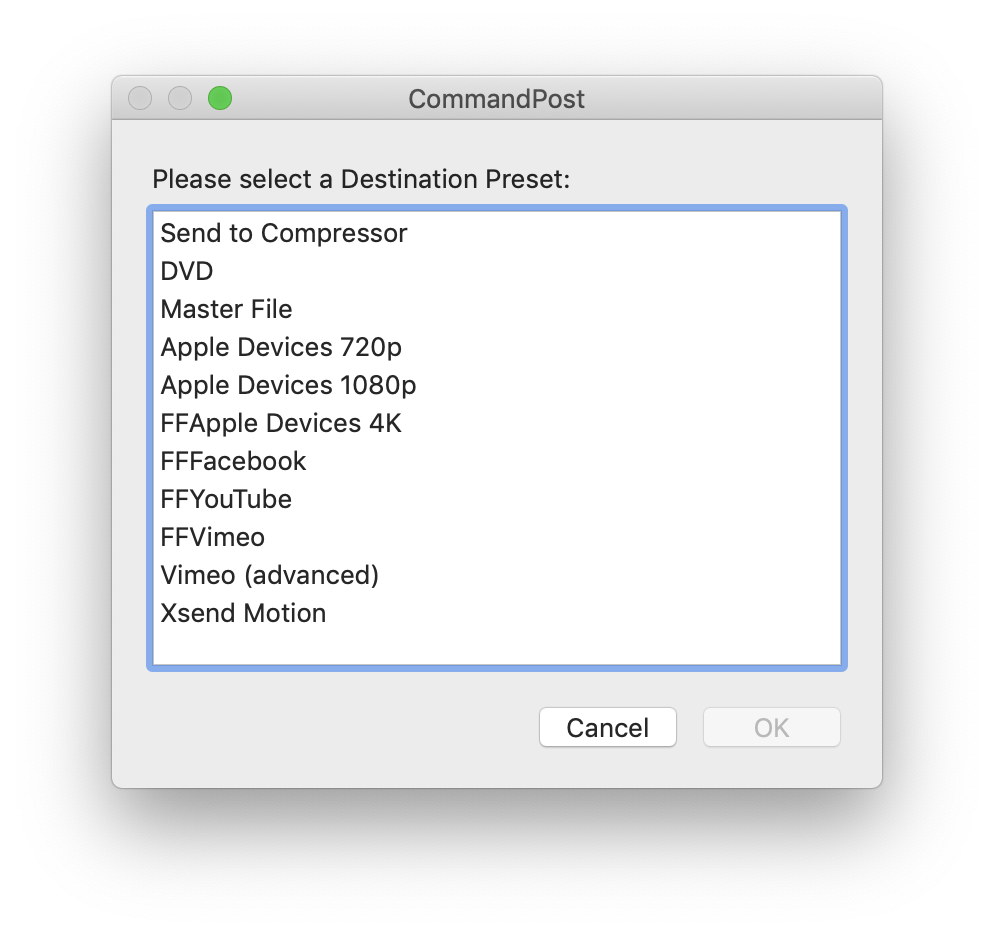Click the CommandPost title bar text
Screen dimensions: 994x936
[x=496, y=99]
